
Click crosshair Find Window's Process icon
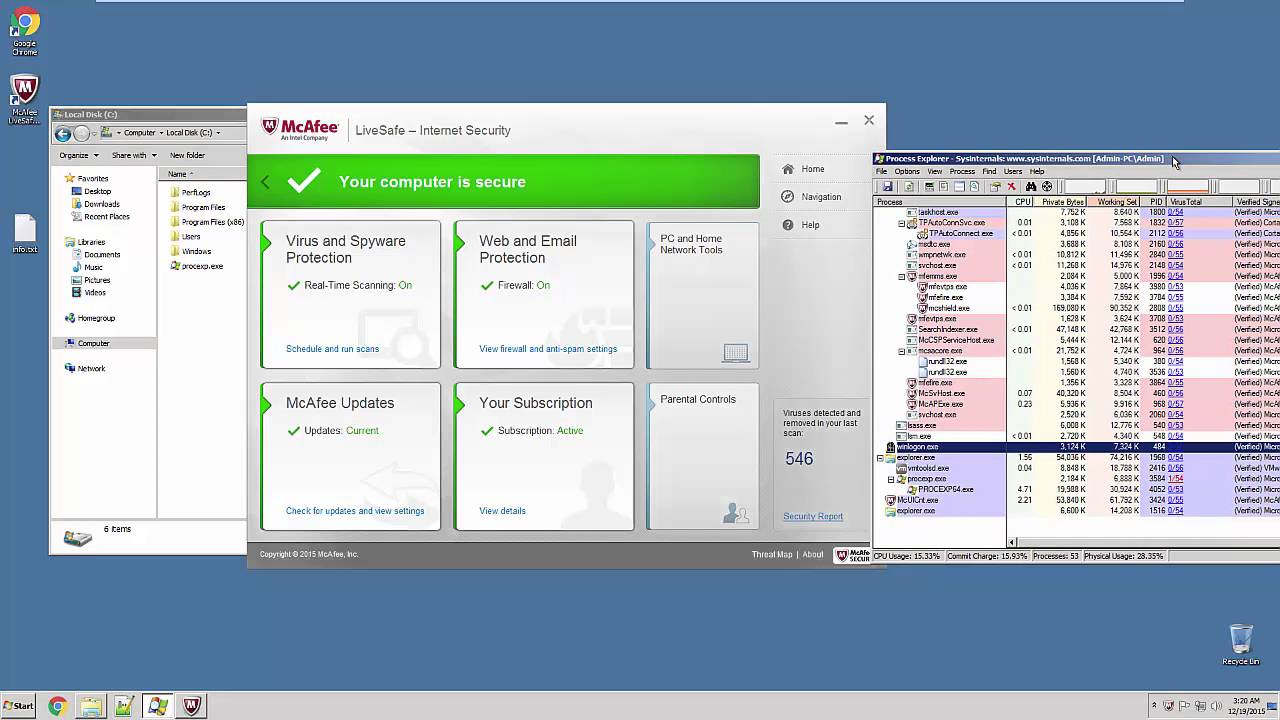click(x=1047, y=186)
